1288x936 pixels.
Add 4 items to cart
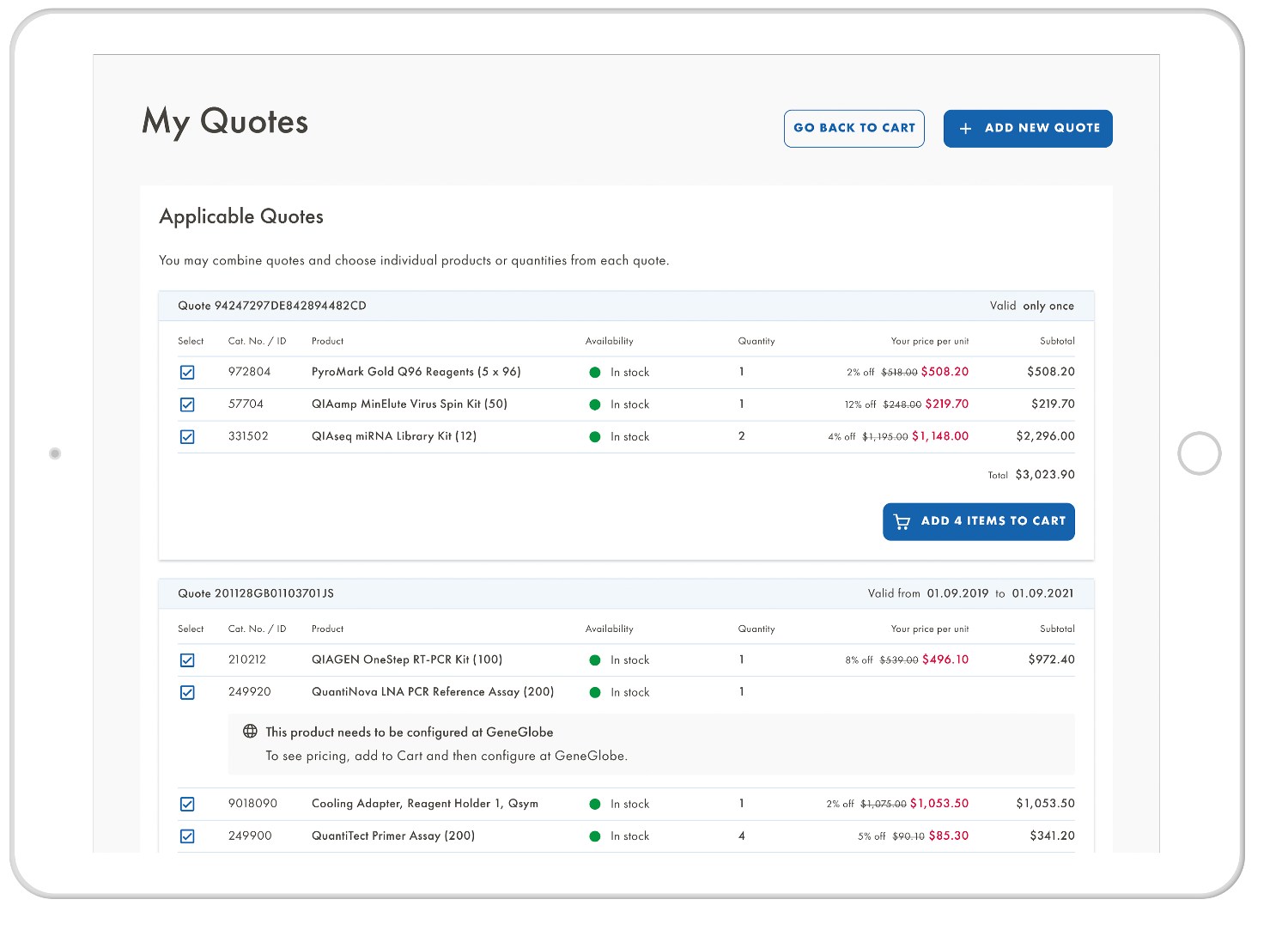click(978, 522)
